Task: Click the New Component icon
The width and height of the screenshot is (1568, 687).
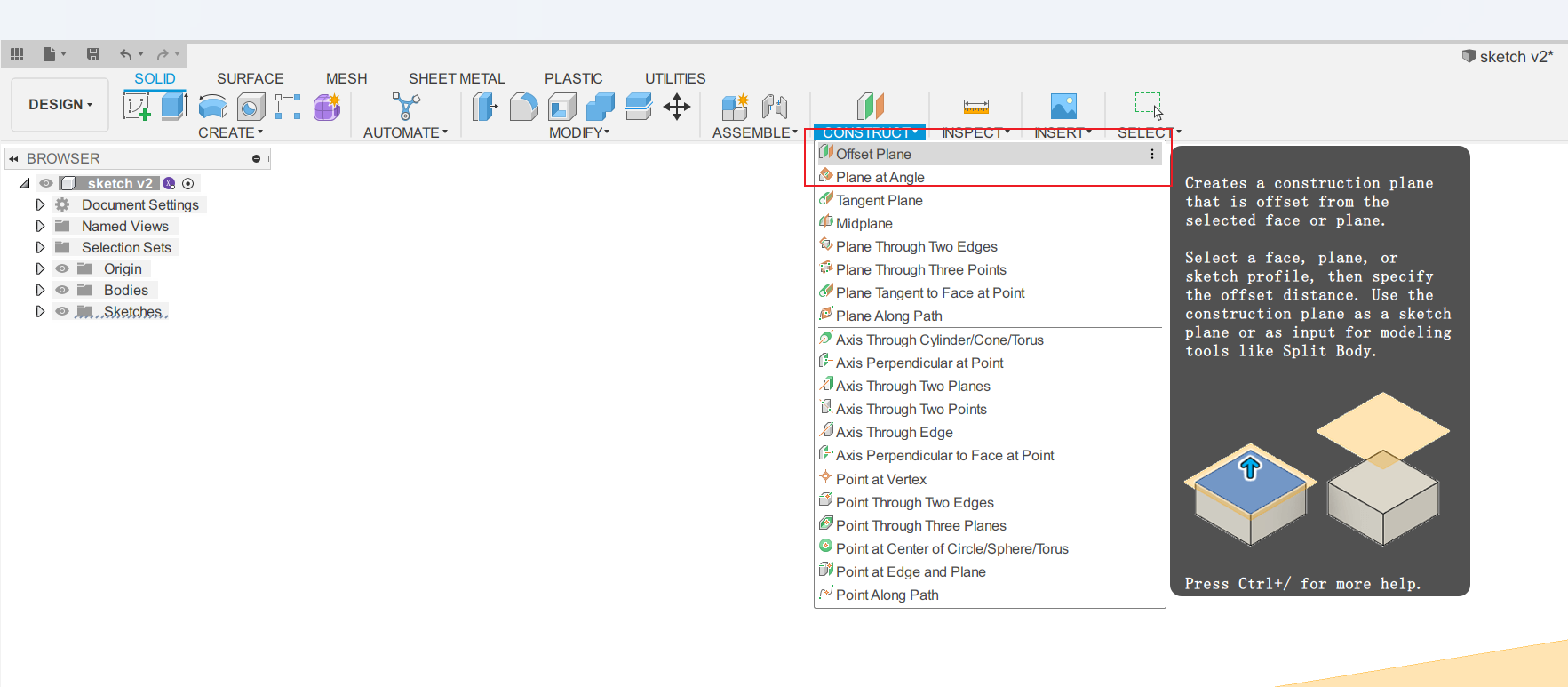Action: coord(736,107)
